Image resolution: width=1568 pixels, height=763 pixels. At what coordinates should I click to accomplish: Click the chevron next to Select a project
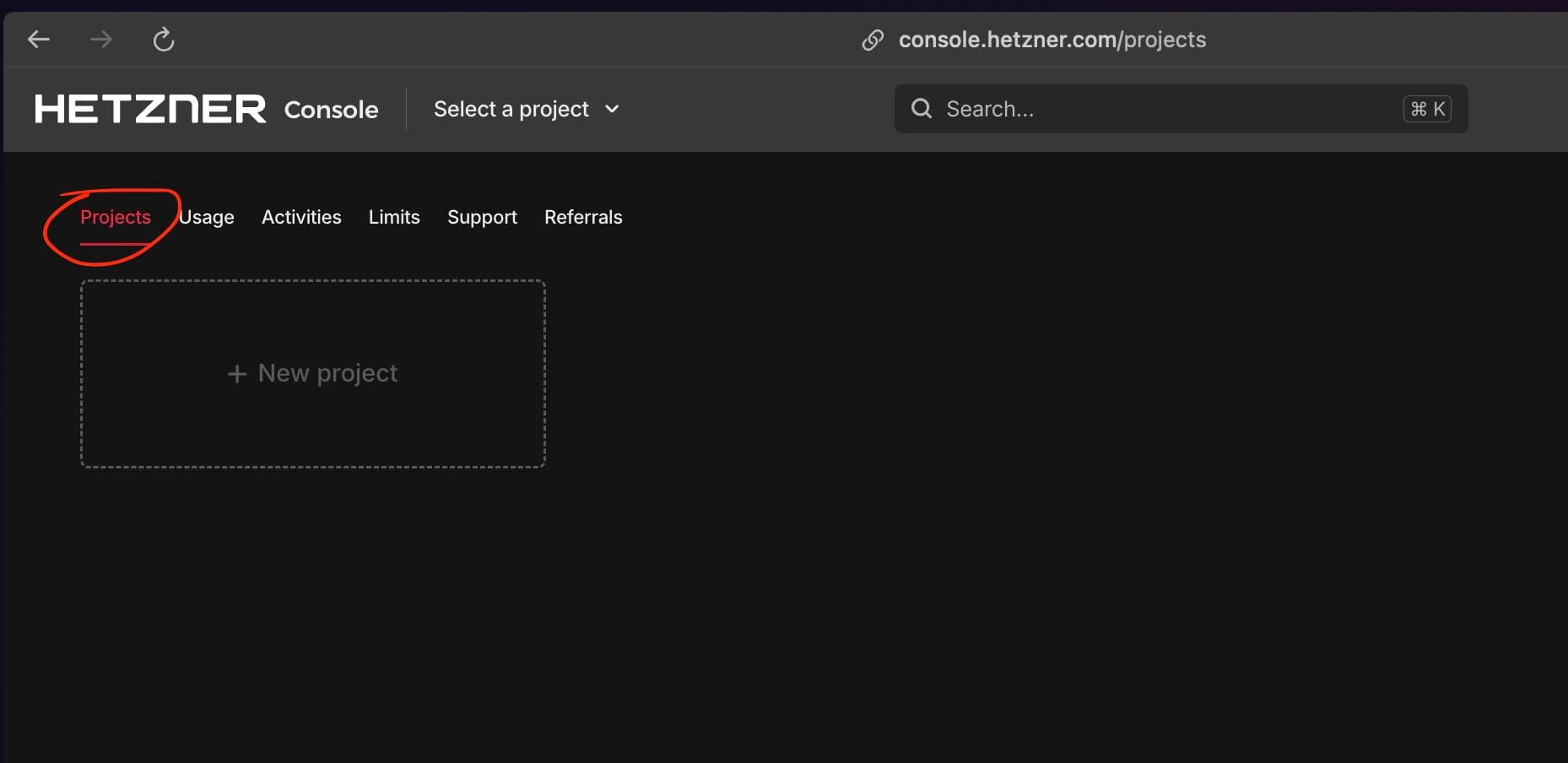612,109
